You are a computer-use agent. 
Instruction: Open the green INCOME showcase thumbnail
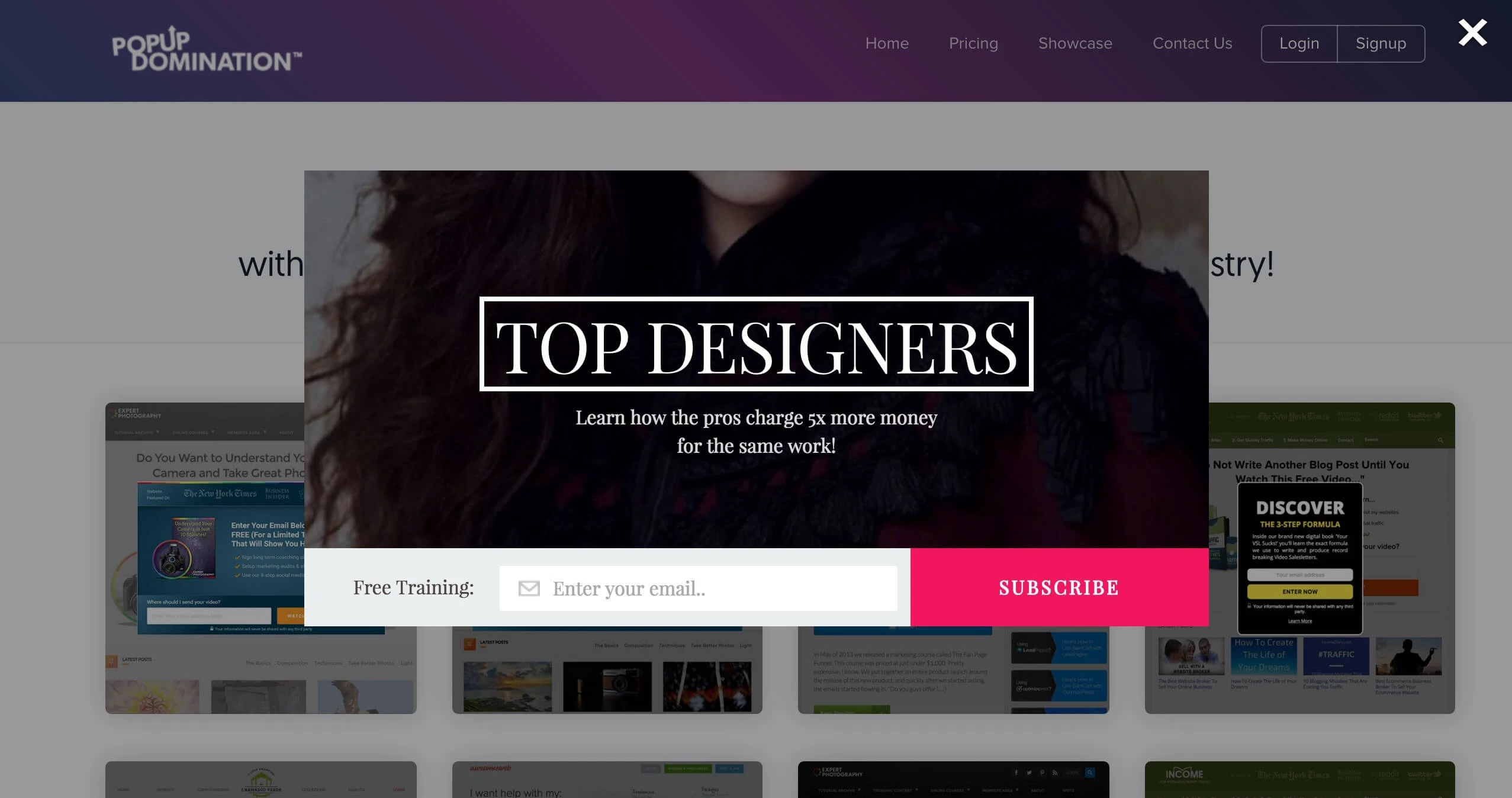(x=1299, y=780)
